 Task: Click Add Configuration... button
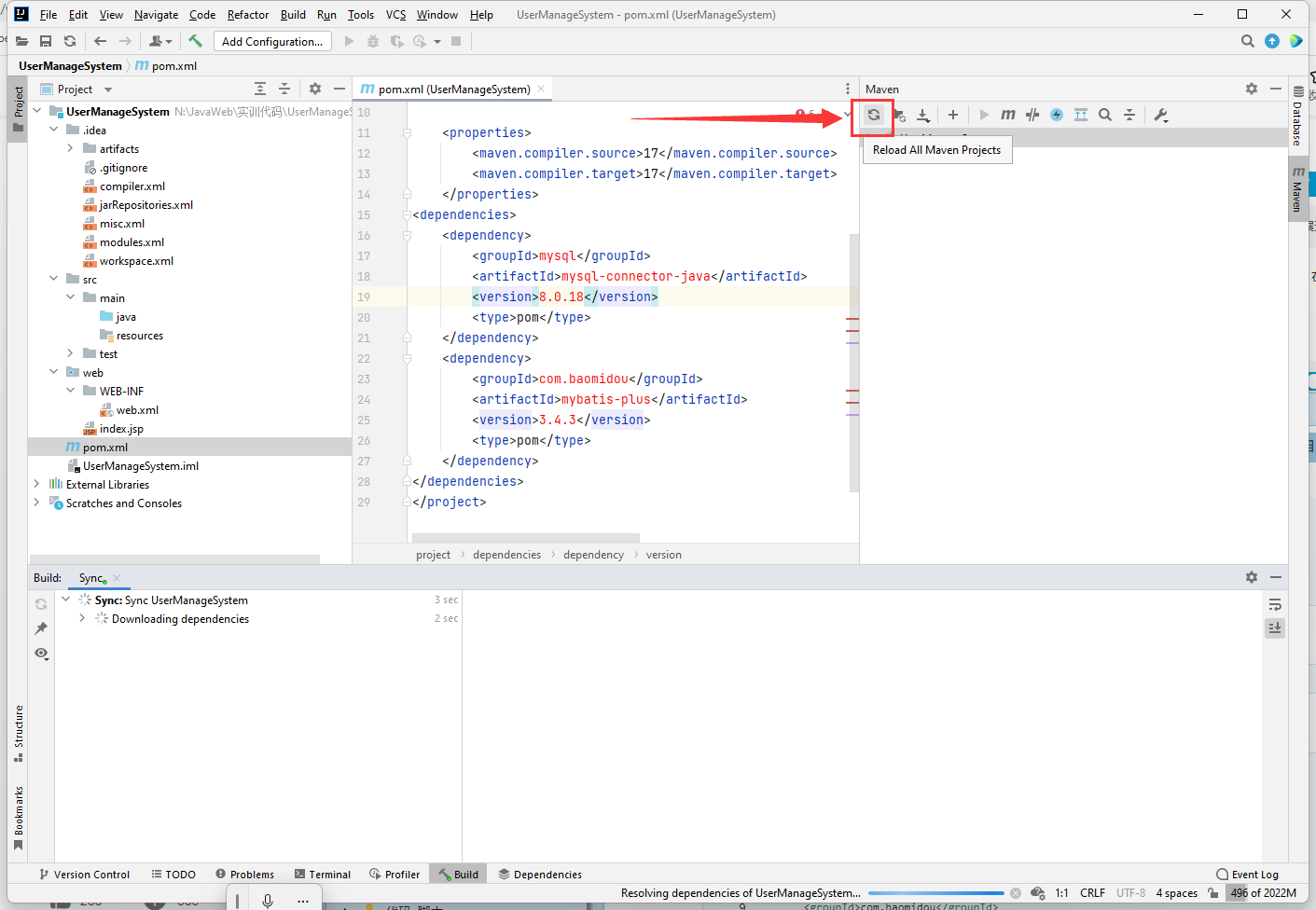coord(272,41)
